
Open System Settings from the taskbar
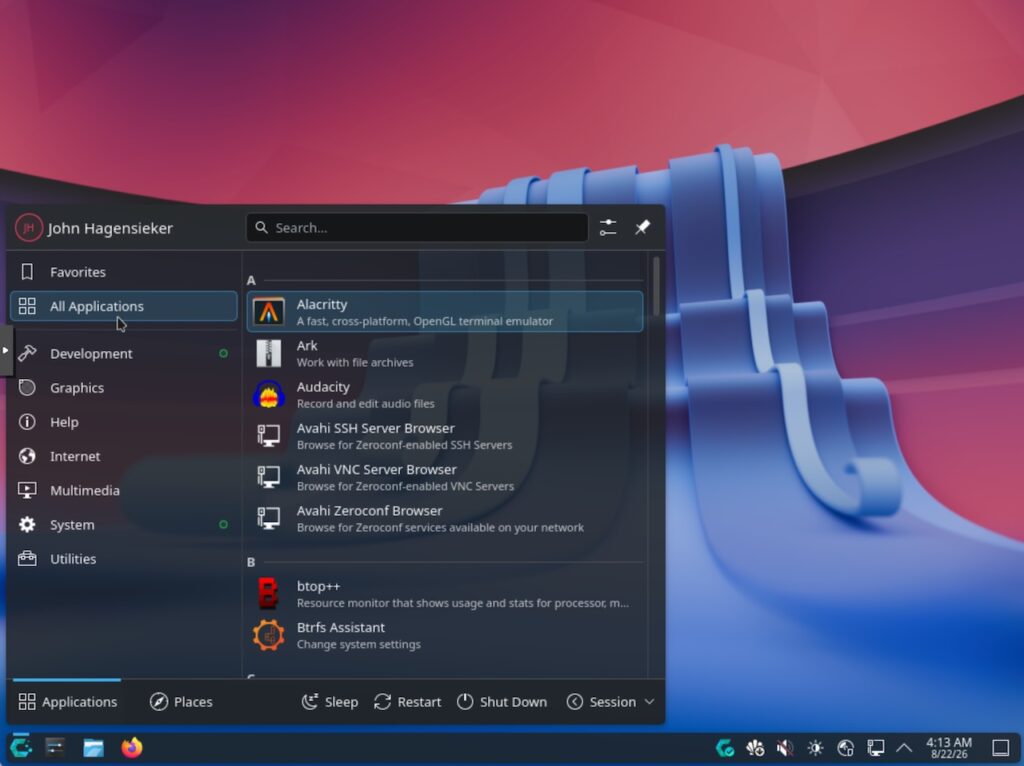pyautogui.click(x=56, y=747)
